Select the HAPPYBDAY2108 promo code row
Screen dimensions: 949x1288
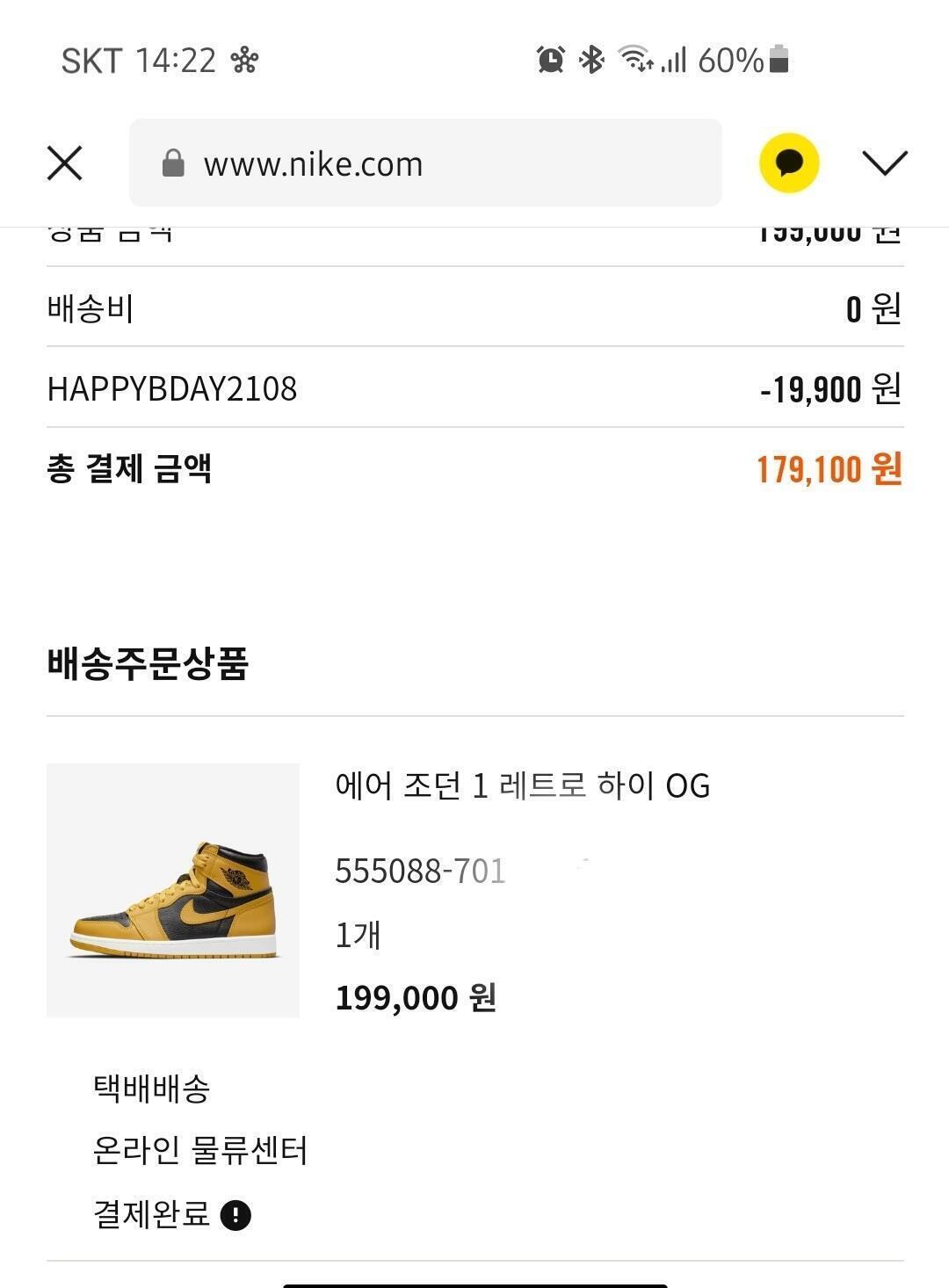pos(475,387)
